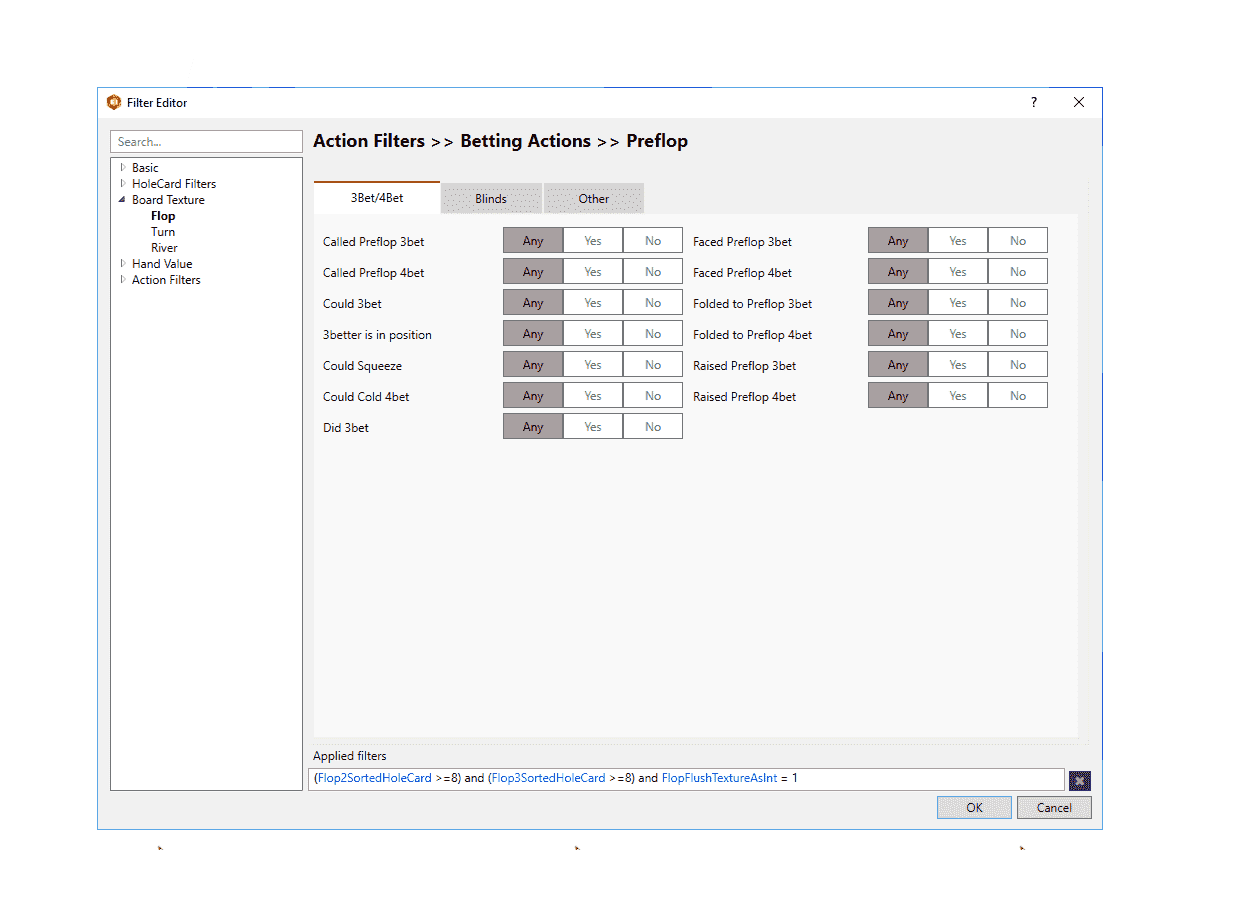
Task: Select Turn in the tree
Action: click(163, 232)
